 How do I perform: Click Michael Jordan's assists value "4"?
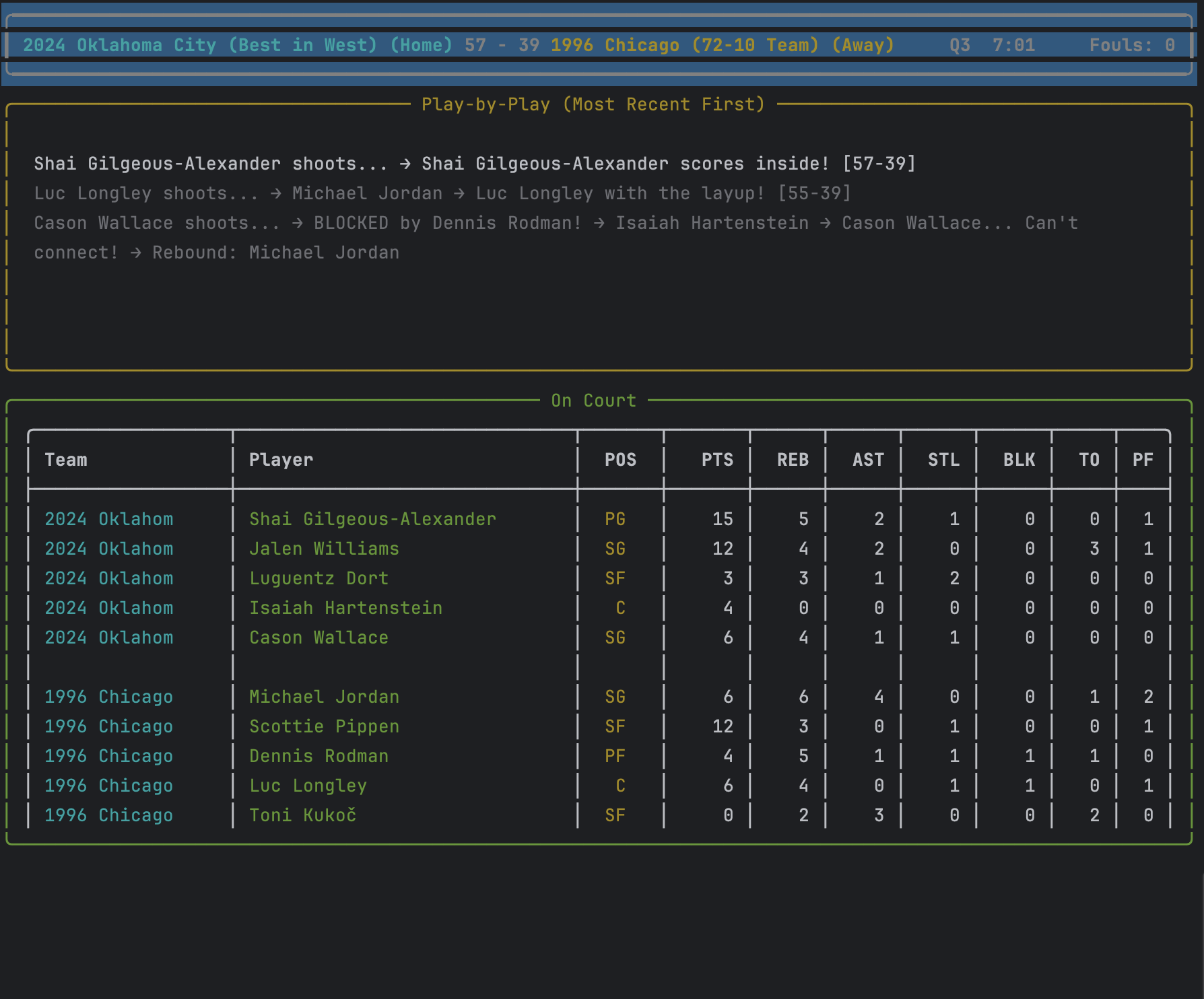879,697
